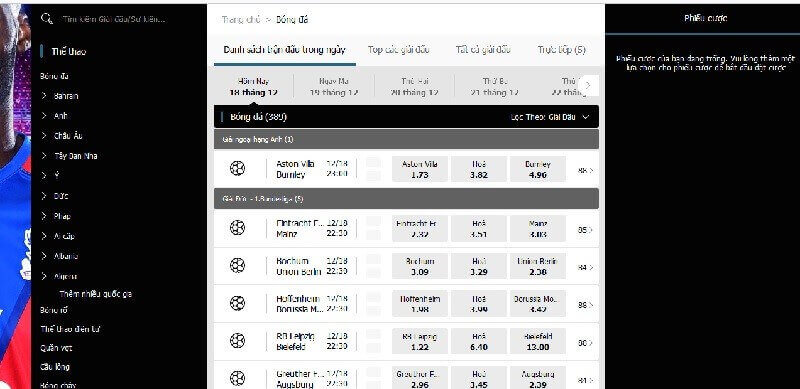
Task: Open the Trực tiếp (5) tab
Action: pyautogui.click(x=561, y=50)
